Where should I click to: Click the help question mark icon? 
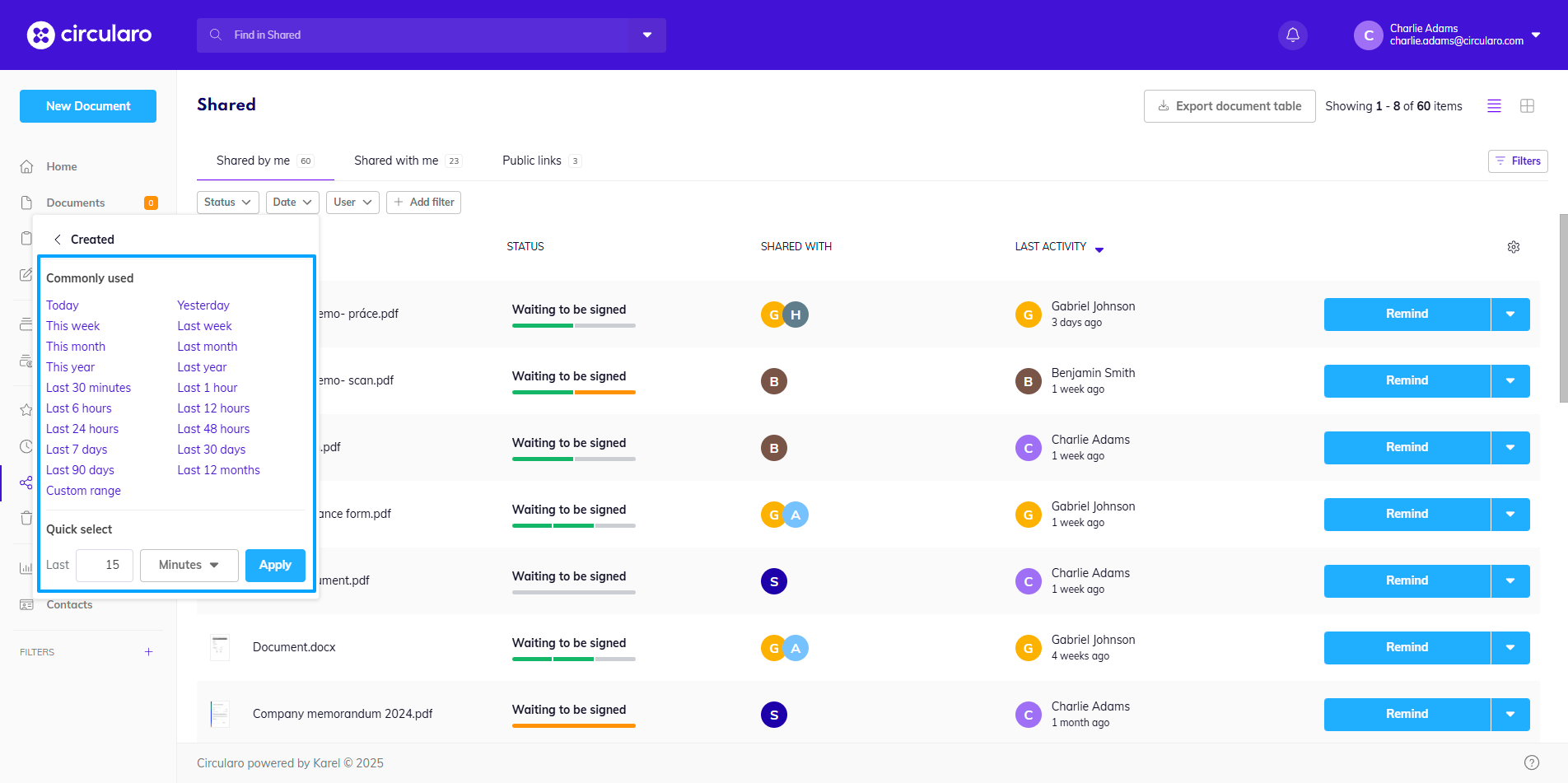pyautogui.click(x=1531, y=762)
